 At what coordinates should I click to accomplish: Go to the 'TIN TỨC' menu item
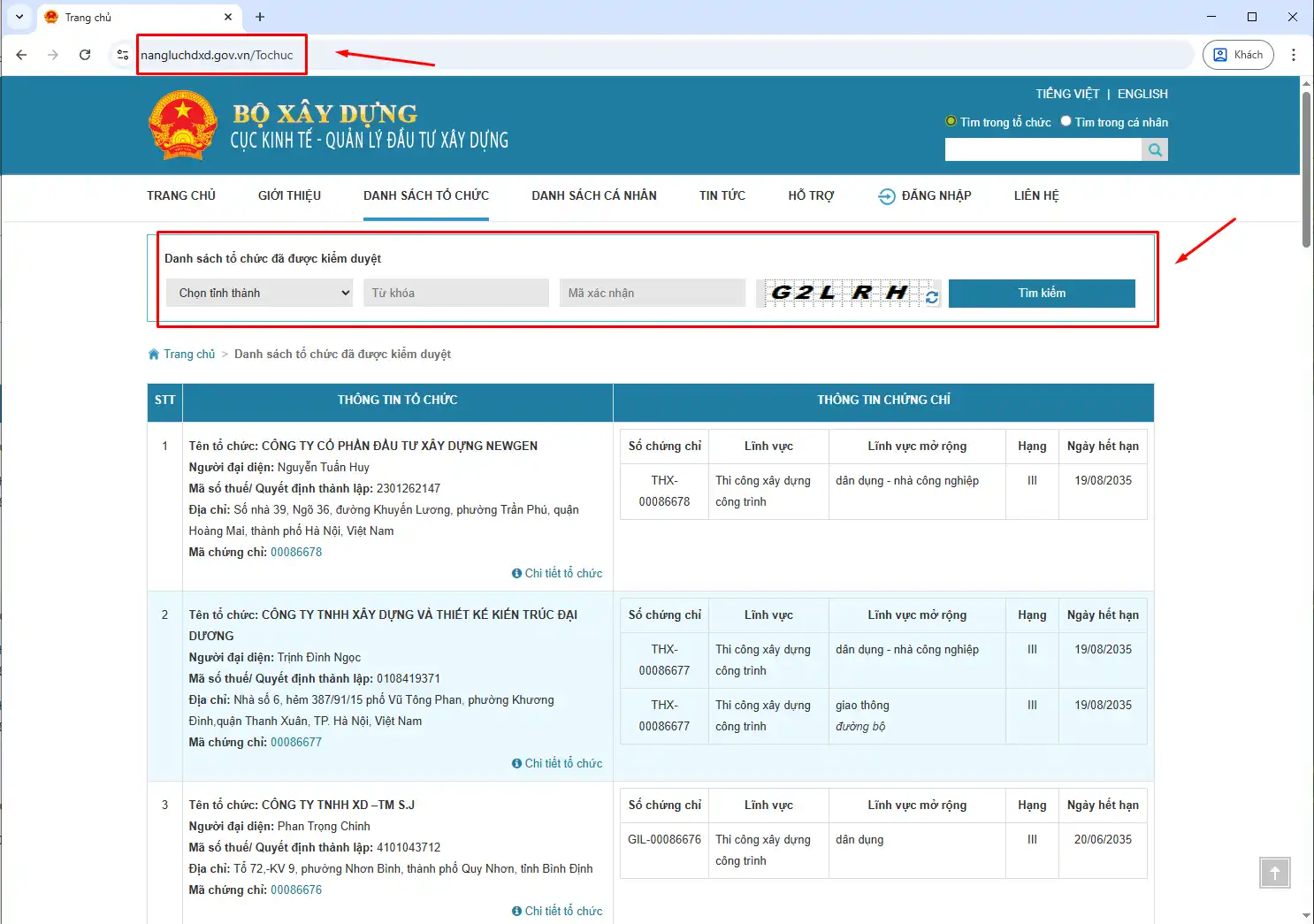click(x=722, y=195)
